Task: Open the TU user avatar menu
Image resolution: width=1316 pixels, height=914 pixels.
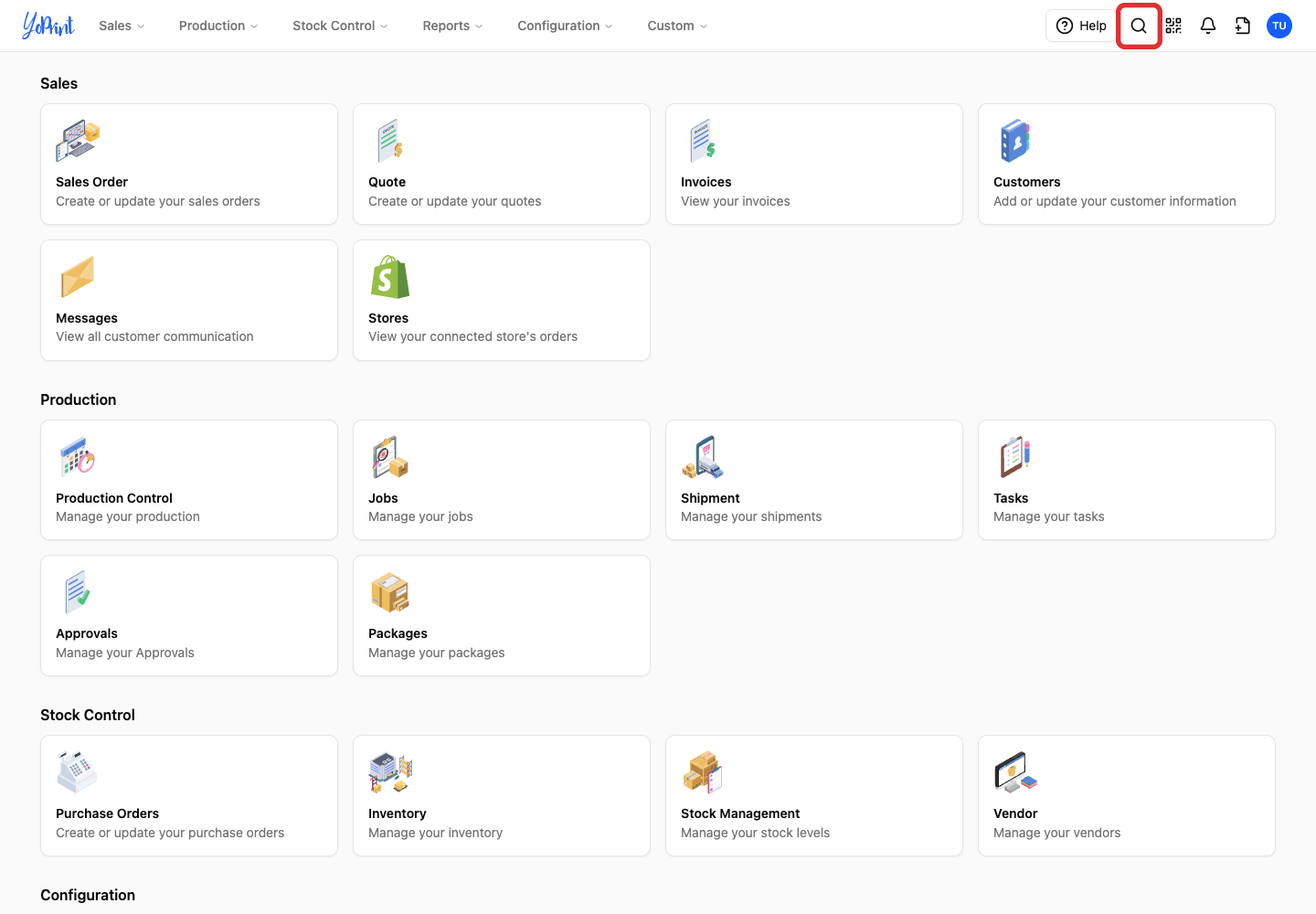Action: [x=1279, y=26]
